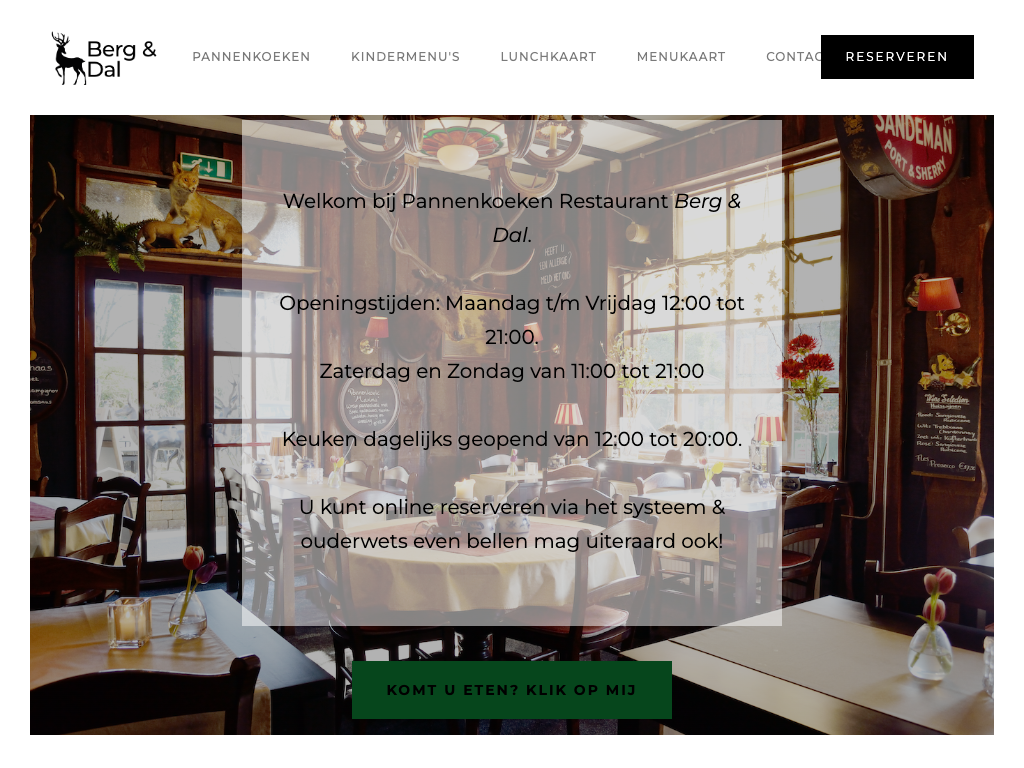
Task: Open the Menukaart navigation link
Action: [x=681, y=57]
